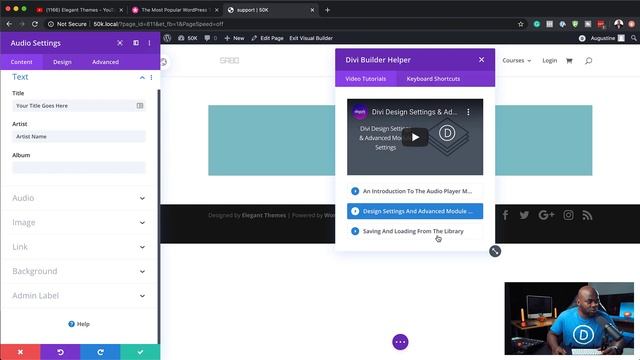
Task: Expand the Image section
Action: pyautogui.click(x=79, y=222)
